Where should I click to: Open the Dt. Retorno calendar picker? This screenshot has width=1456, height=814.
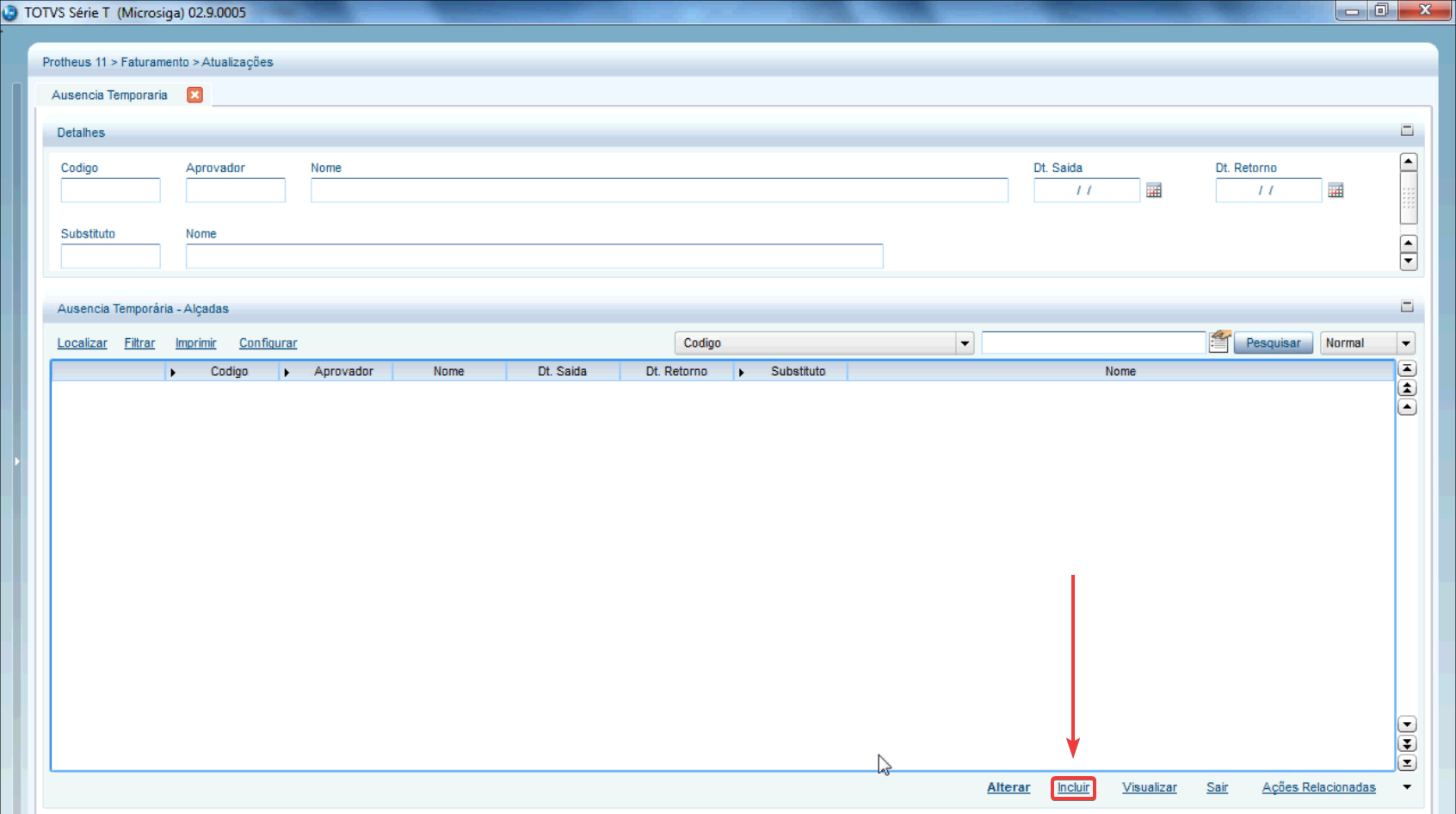pyautogui.click(x=1336, y=190)
